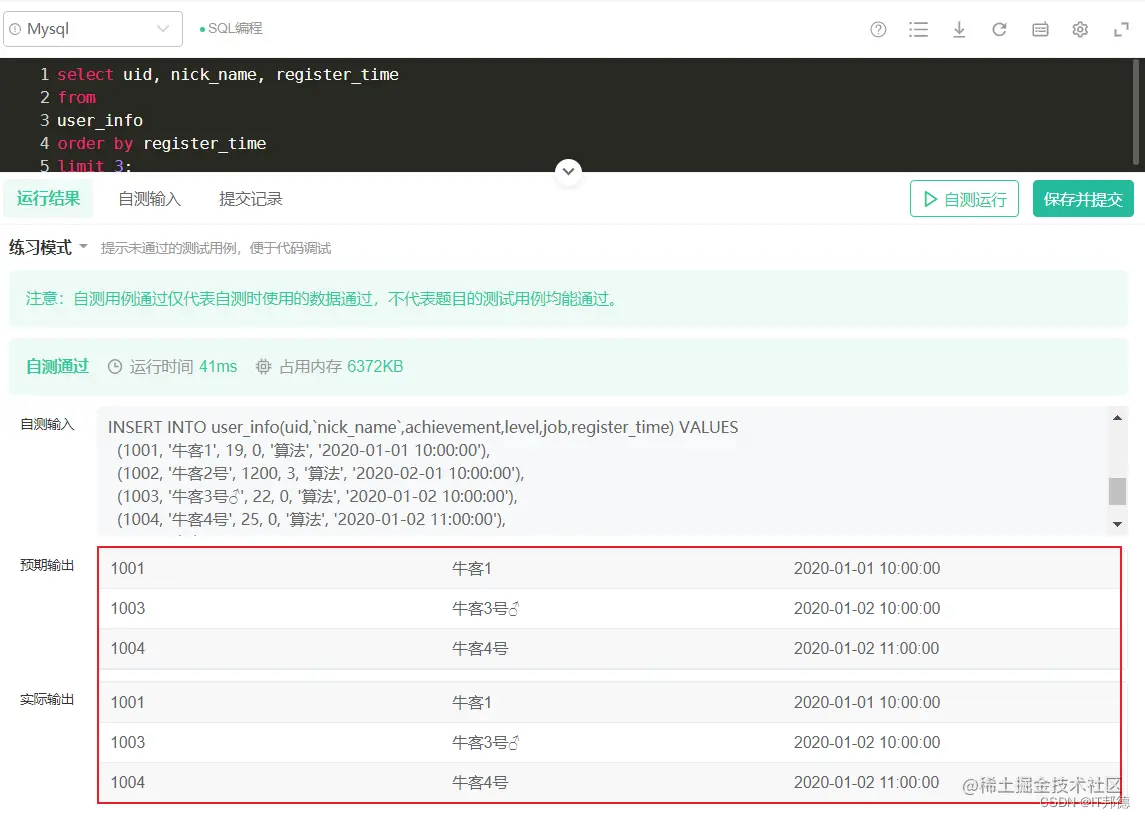Switch to the 自测输入 tab

click(150, 199)
